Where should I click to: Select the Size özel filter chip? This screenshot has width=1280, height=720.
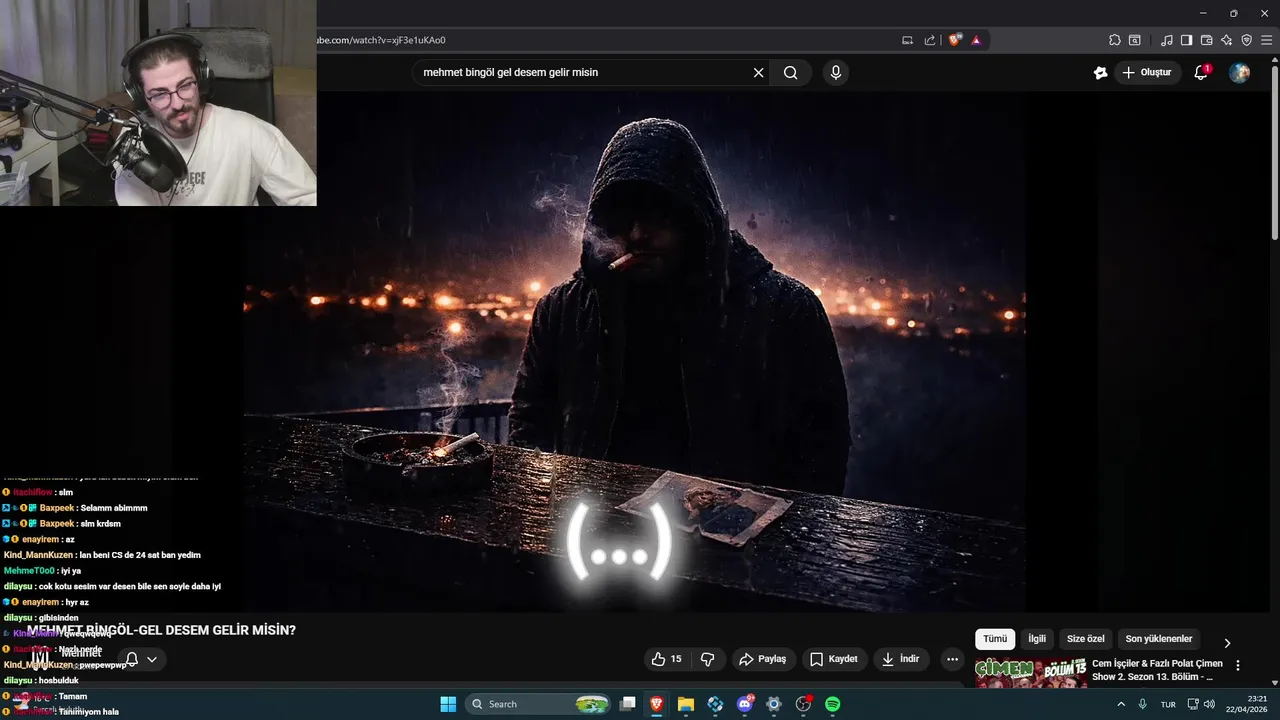coord(1086,639)
